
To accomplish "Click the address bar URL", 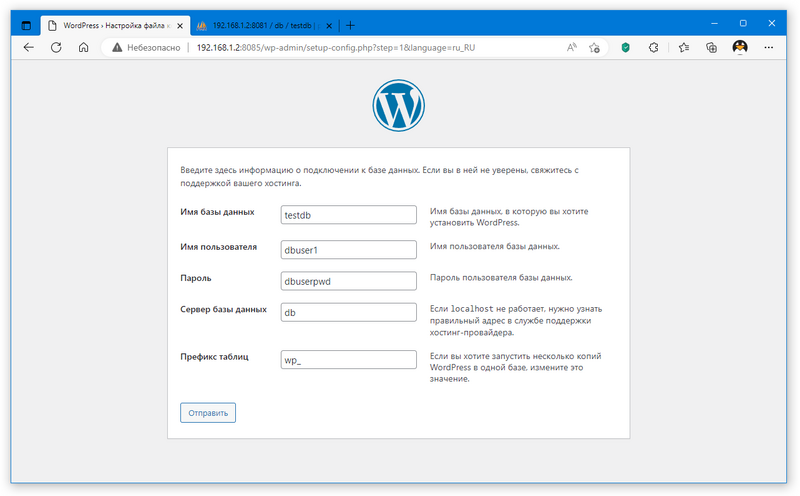I will (336, 47).
